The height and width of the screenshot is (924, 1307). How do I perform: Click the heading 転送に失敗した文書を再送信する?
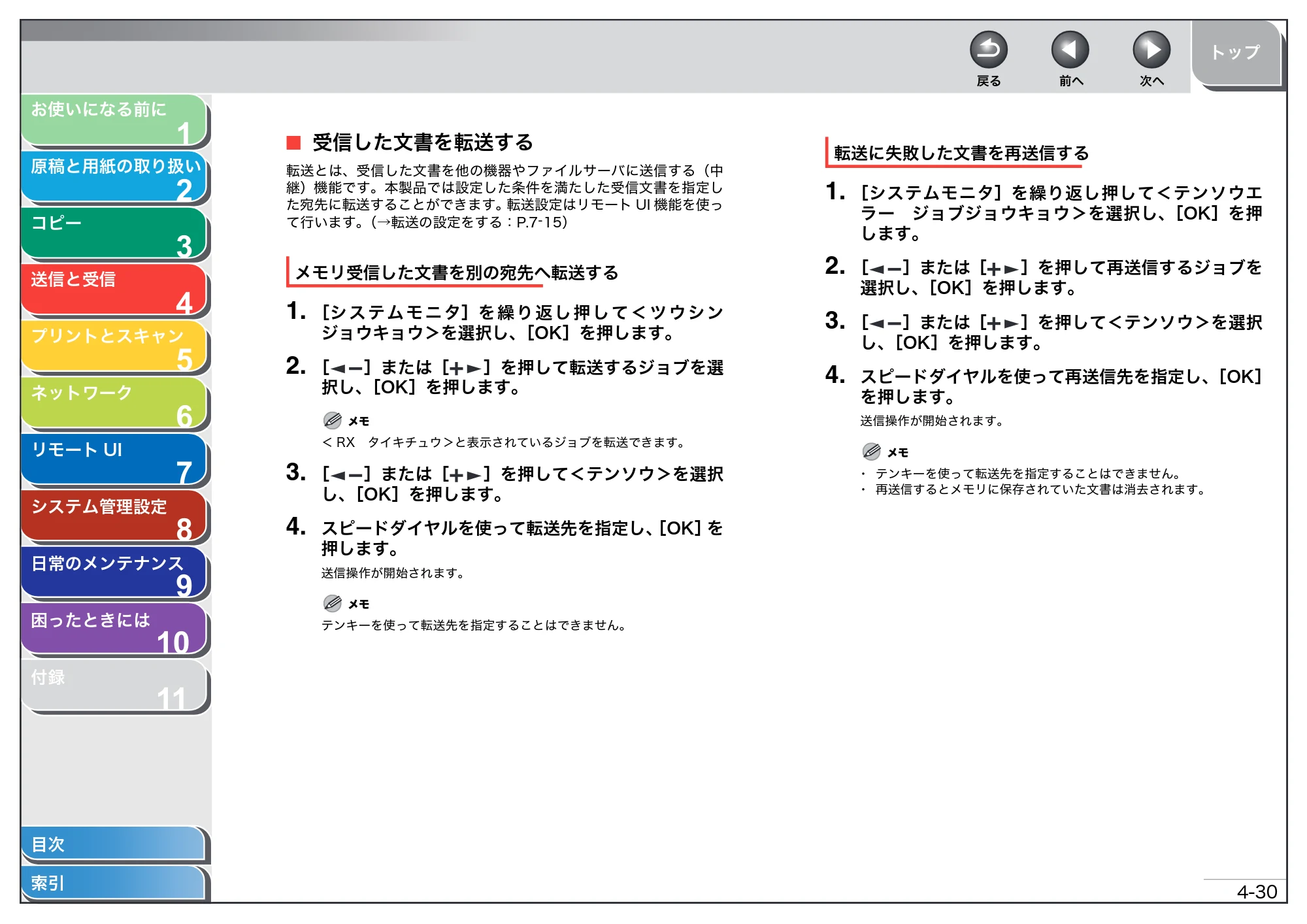pos(961,153)
